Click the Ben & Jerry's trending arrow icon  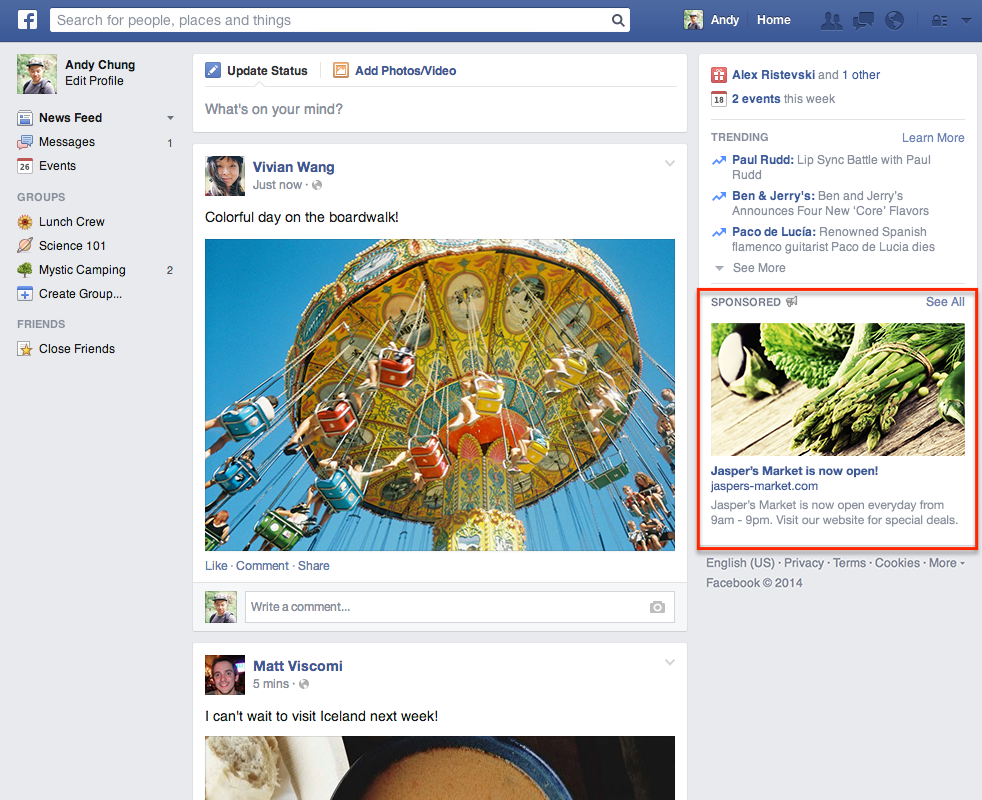719,197
